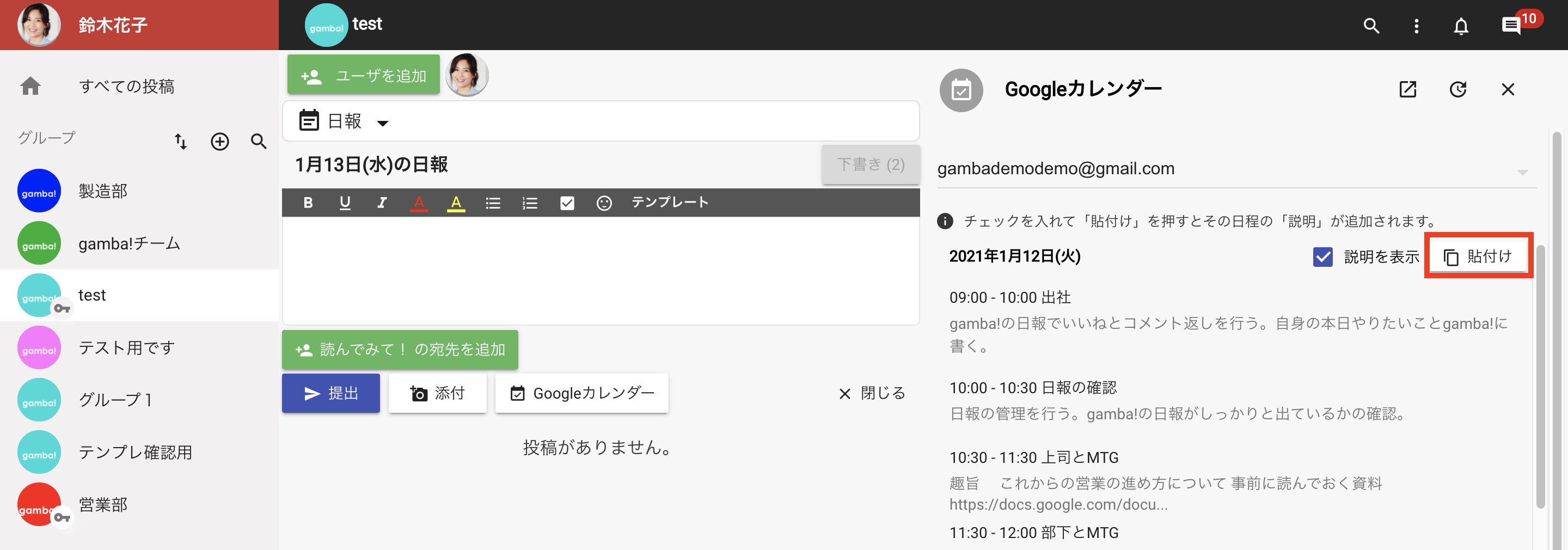This screenshot has height=550, width=1568.
Task: Click the info icon beside the paste instructions
Action: [x=945, y=221]
